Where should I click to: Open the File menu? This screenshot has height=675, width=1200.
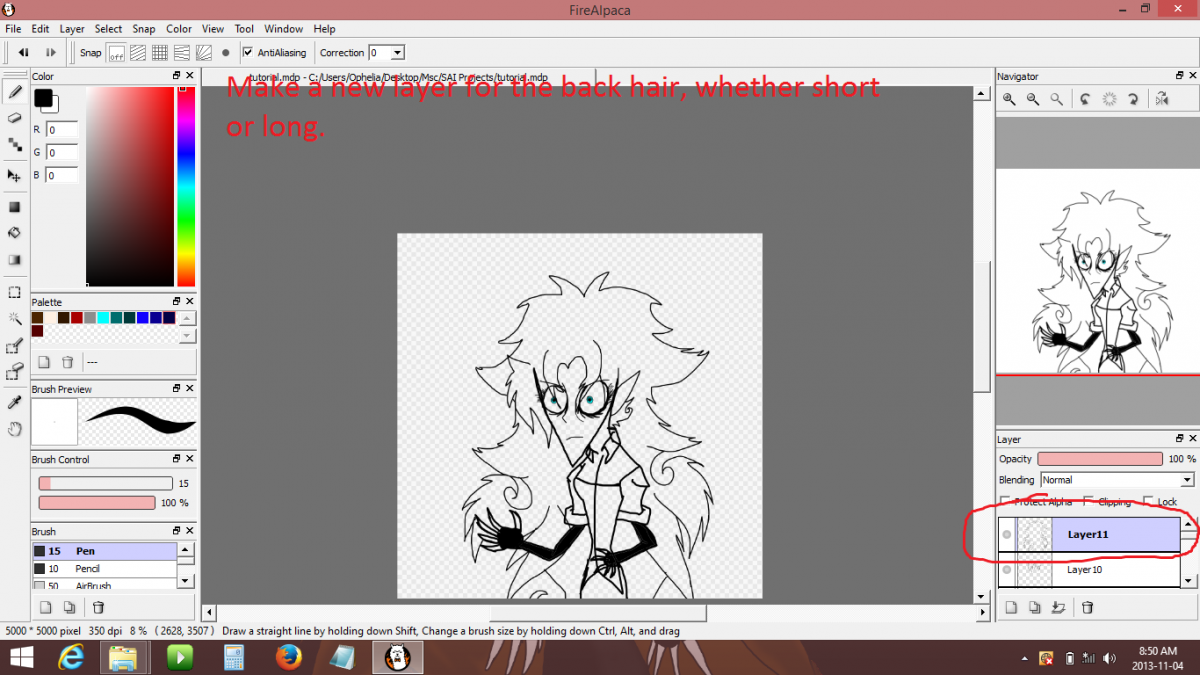point(13,29)
